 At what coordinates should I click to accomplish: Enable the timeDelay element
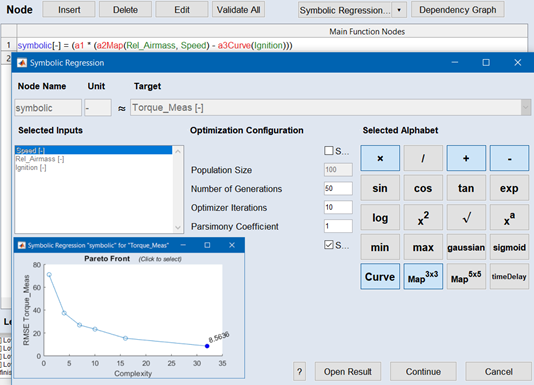point(509,276)
